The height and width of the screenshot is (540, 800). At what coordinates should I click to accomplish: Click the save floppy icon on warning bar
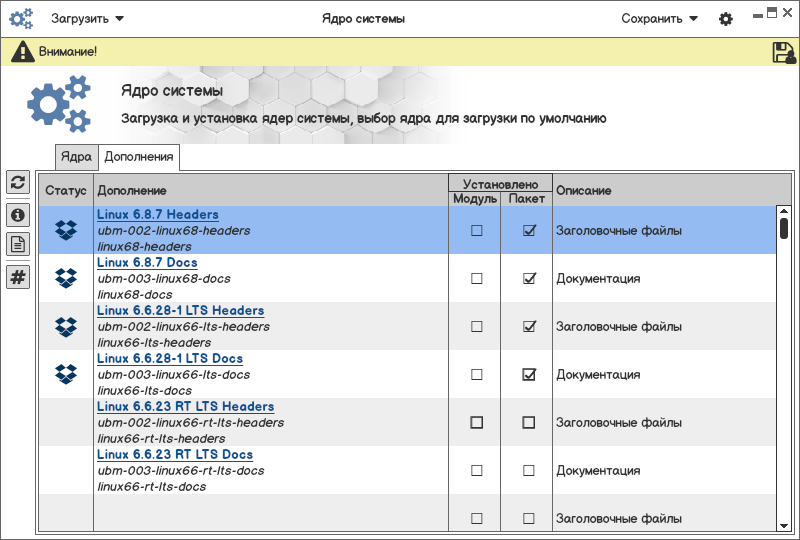click(784, 52)
